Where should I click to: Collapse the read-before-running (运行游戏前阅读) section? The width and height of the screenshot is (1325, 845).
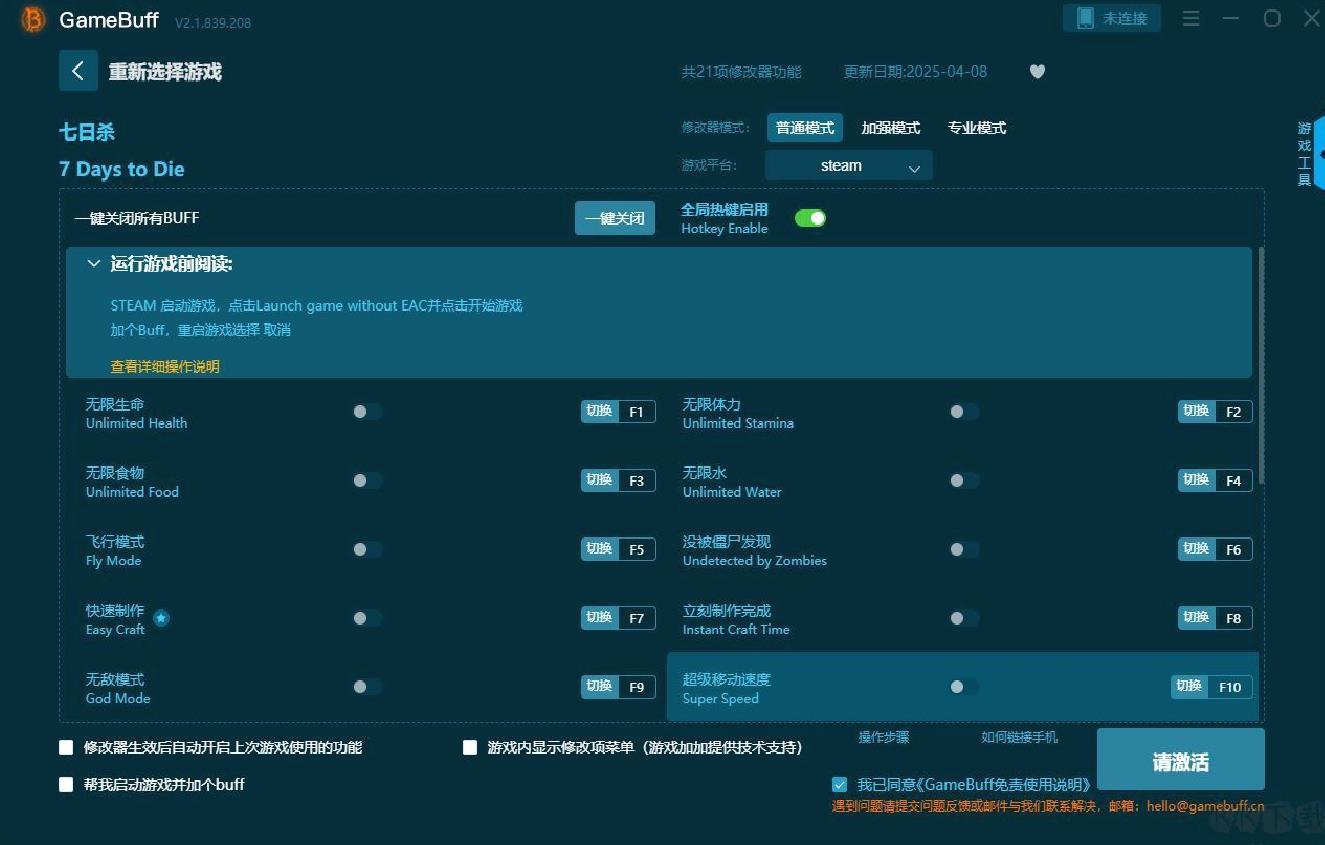pyautogui.click(x=94, y=264)
